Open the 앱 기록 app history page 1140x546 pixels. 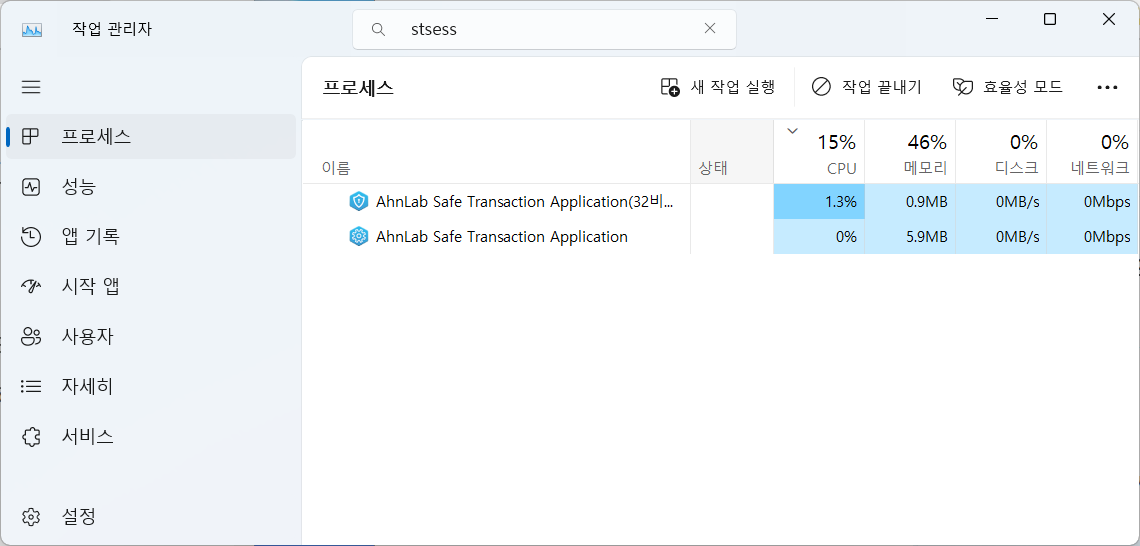(151, 236)
